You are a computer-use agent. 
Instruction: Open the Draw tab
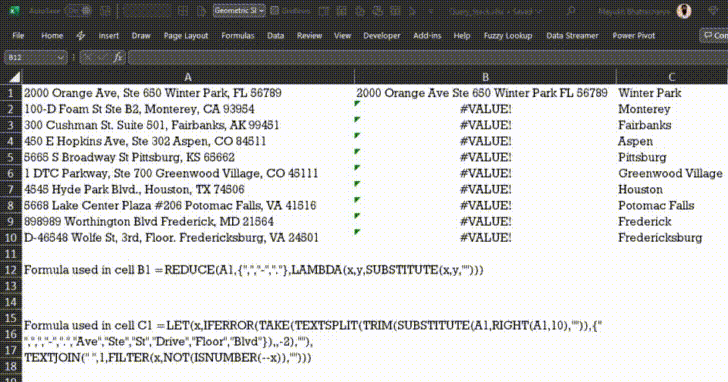point(141,36)
